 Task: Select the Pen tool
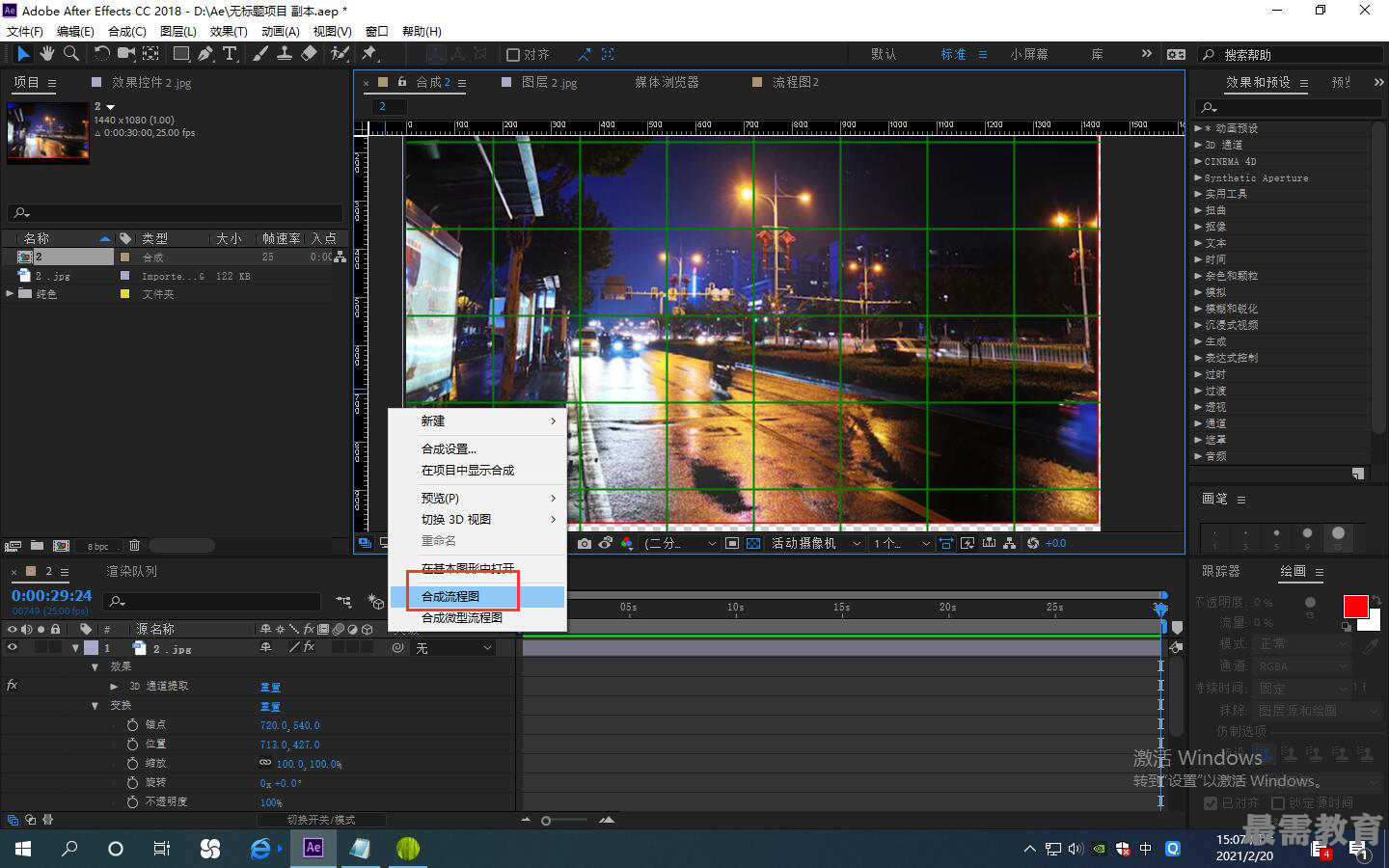[x=205, y=54]
